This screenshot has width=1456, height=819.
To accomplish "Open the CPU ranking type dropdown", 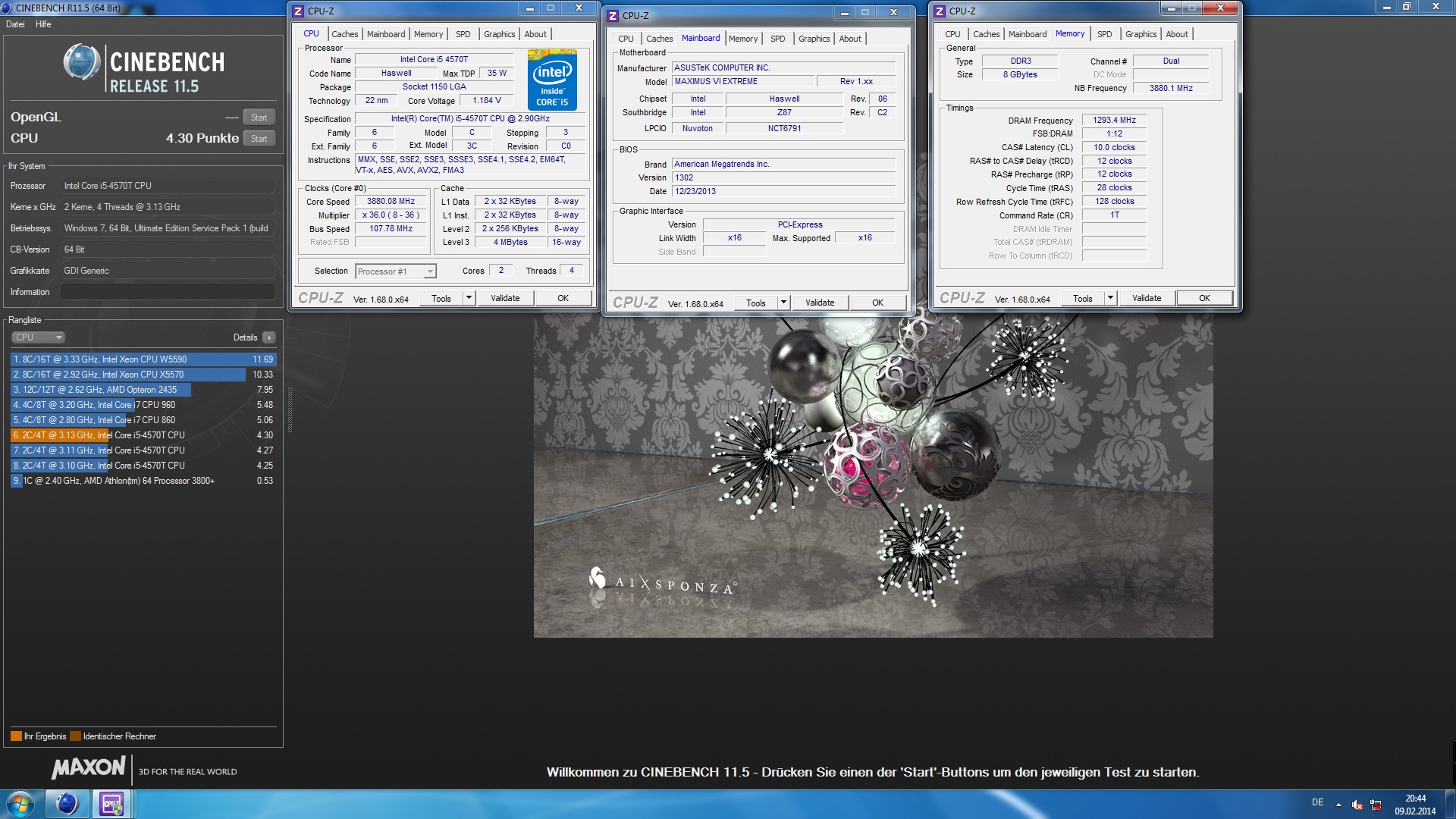I will pyautogui.click(x=38, y=337).
